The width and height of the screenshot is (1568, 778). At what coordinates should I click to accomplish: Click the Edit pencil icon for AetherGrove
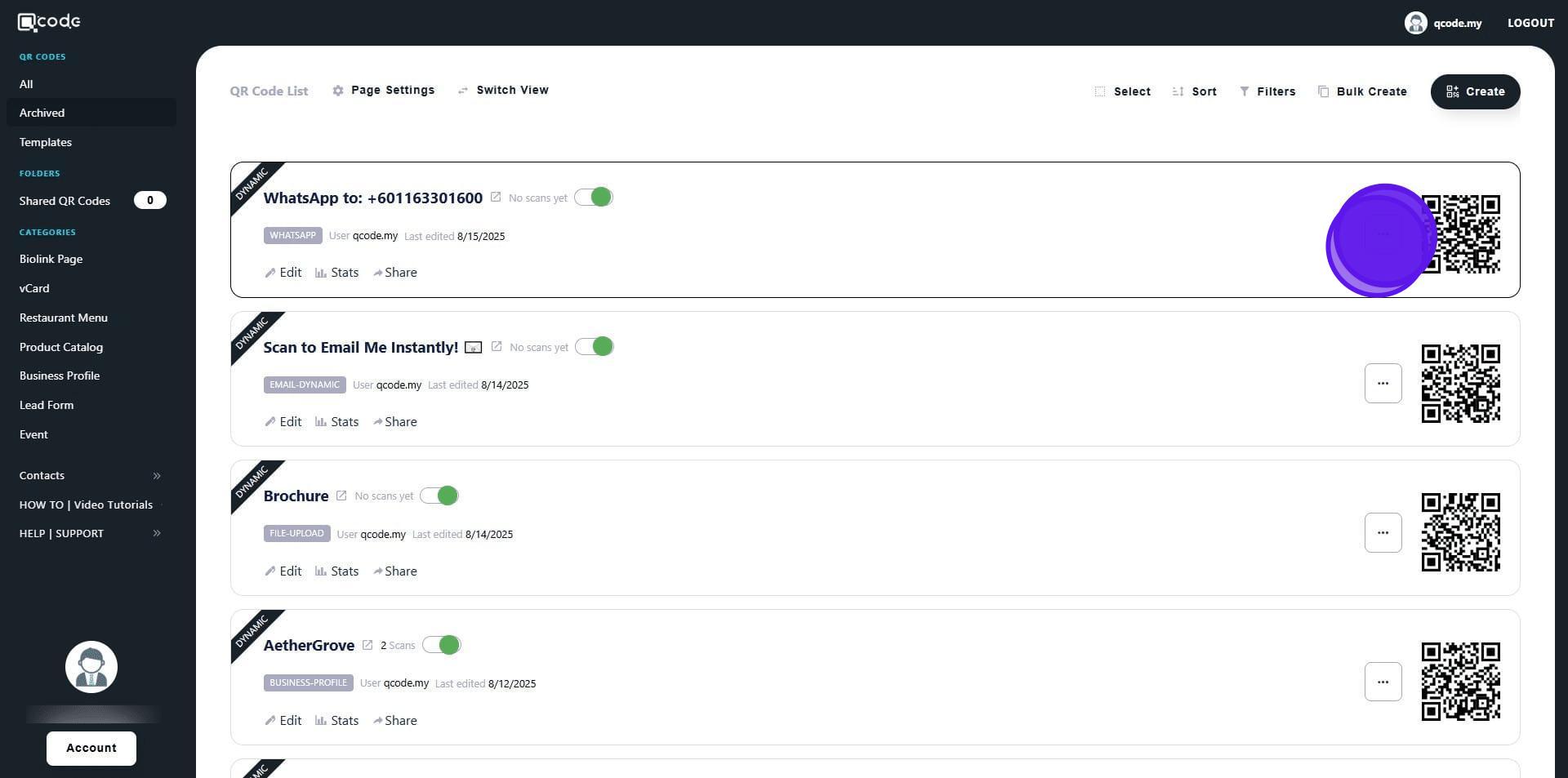[x=270, y=721]
